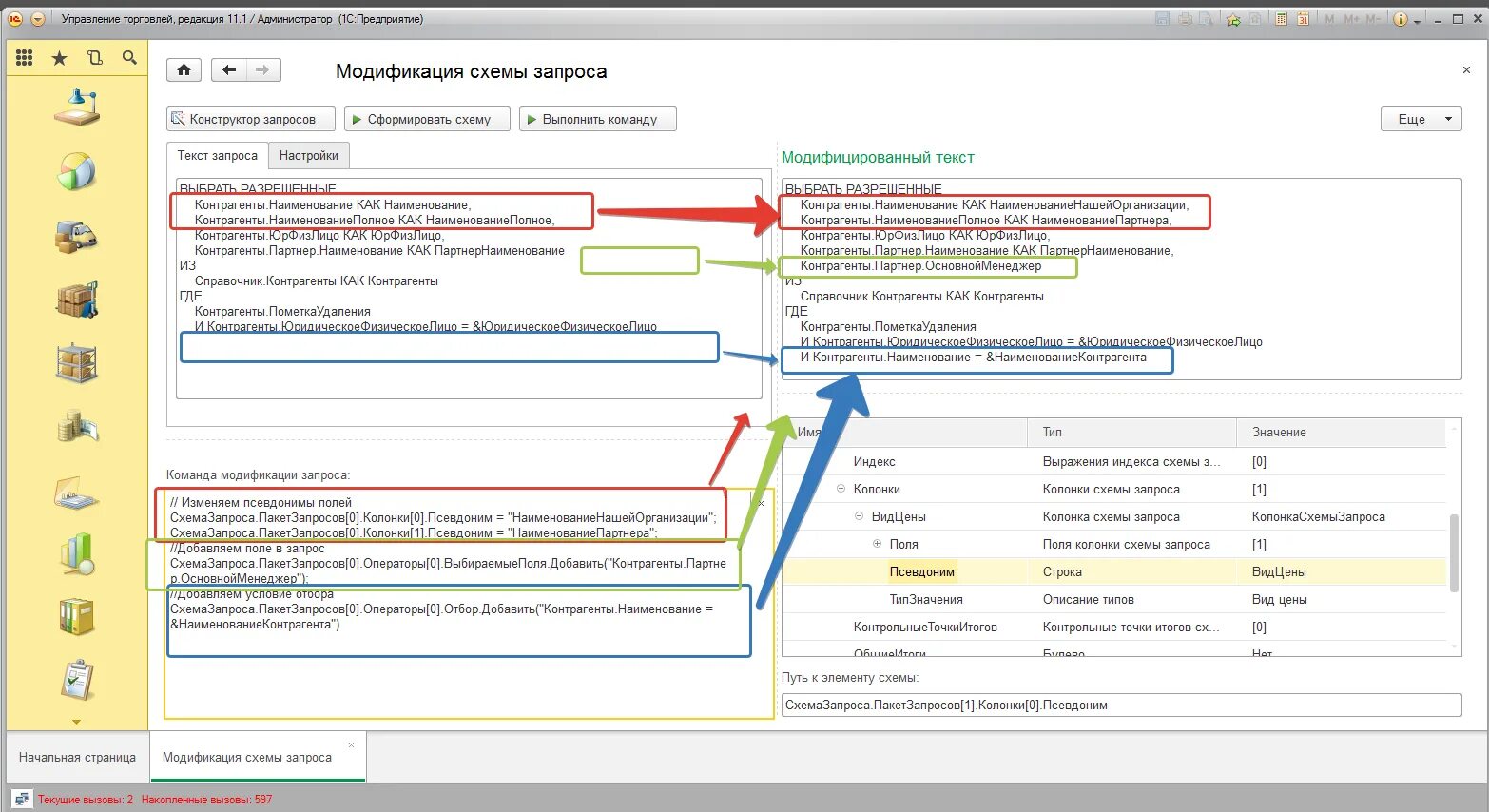Screen dimensions: 1489x812
Task: Click the Значение column header
Action: tap(1342, 433)
